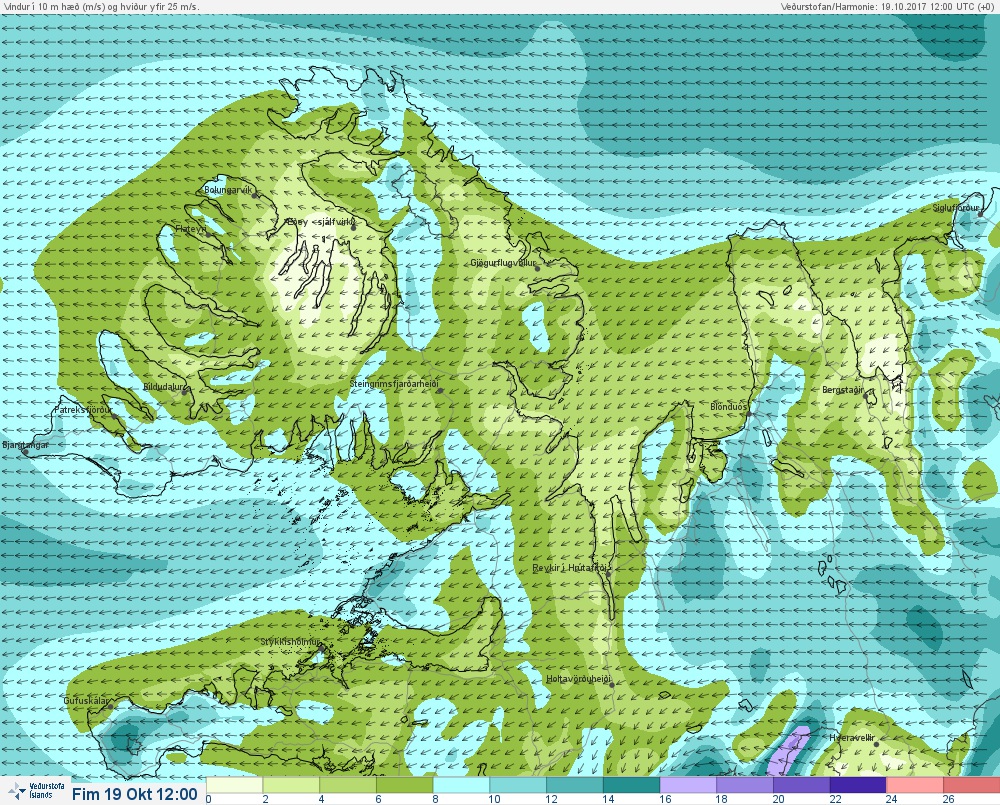Click the legend number 20
This screenshot has height=805, width=1000.
[779, 799]
